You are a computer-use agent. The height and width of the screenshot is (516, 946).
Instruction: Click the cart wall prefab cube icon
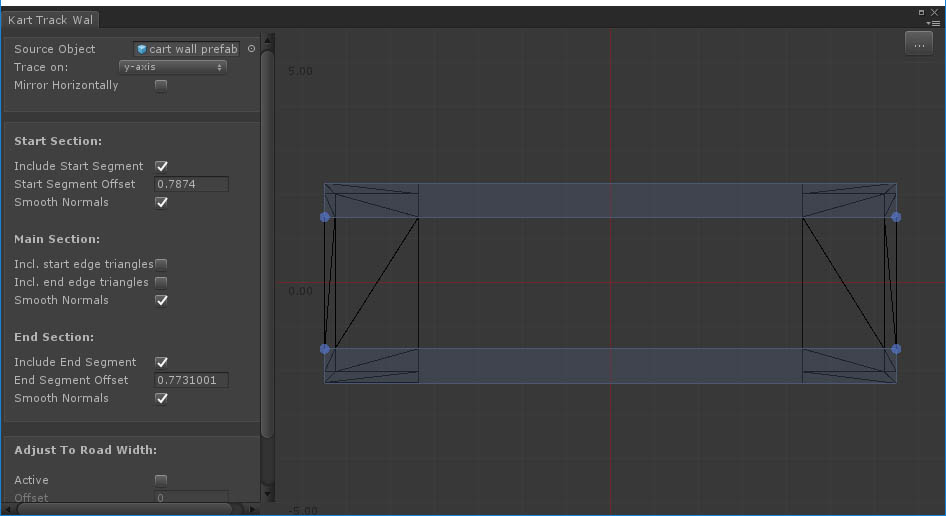point(141,49)
